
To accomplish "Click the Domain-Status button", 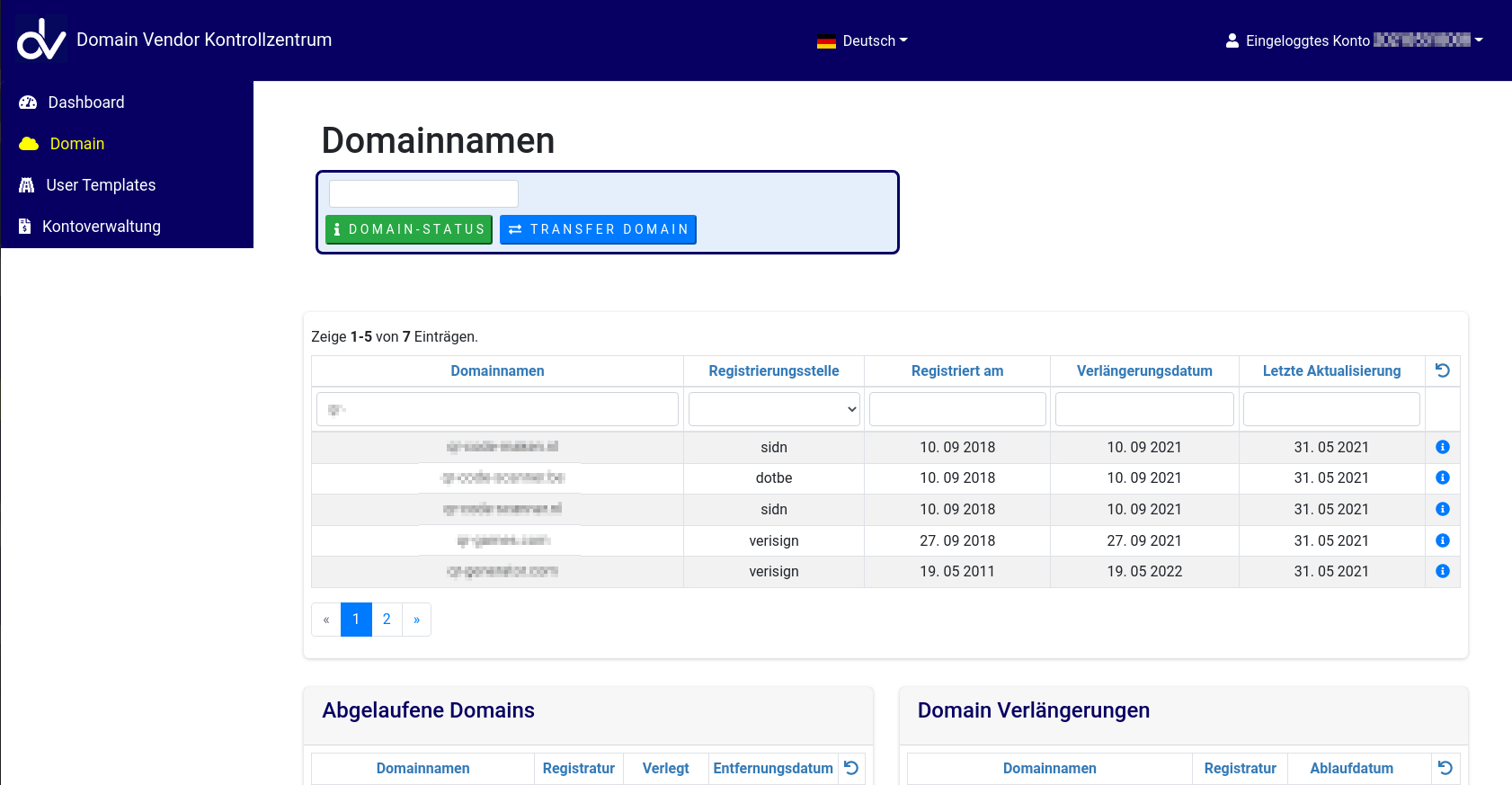I will click(409, 229).
